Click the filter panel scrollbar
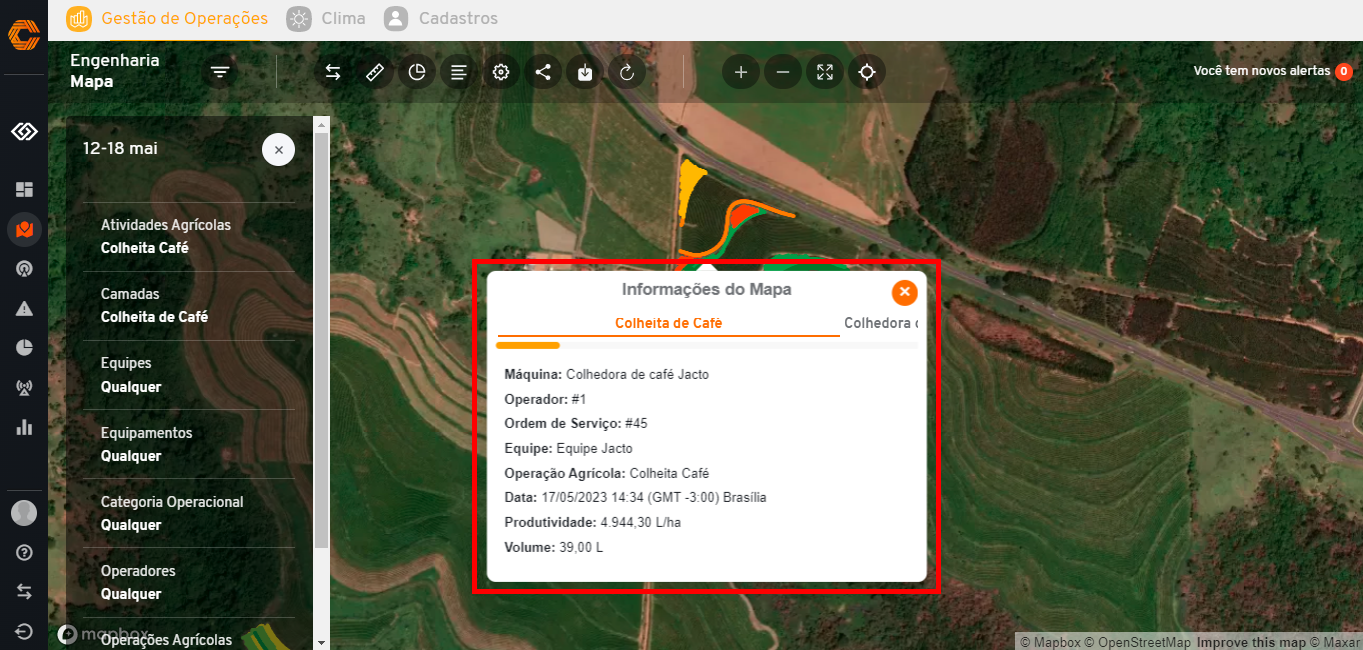 point(321,340)
